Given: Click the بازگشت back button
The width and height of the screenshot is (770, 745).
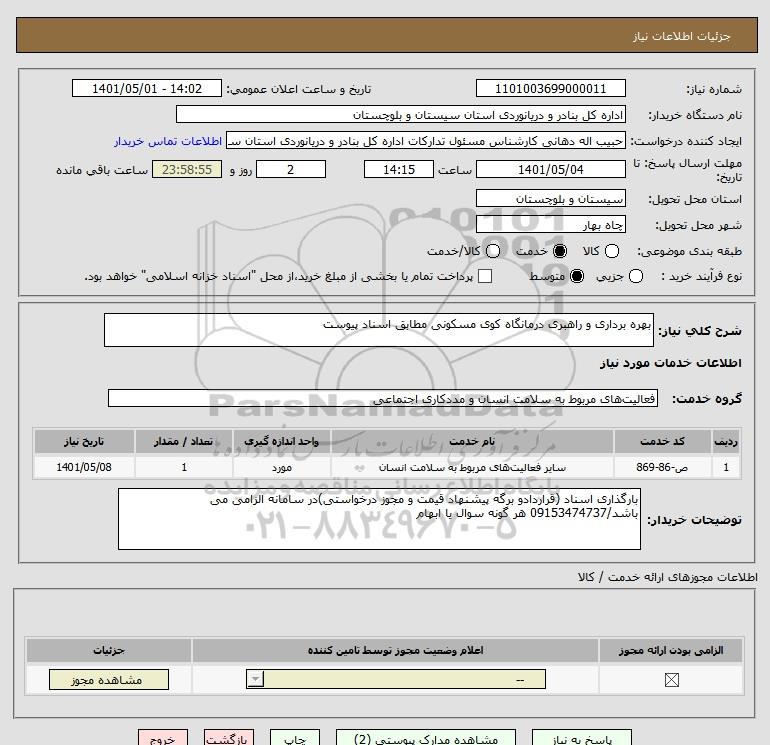Looking at the screenshot, I should [229, 738].
